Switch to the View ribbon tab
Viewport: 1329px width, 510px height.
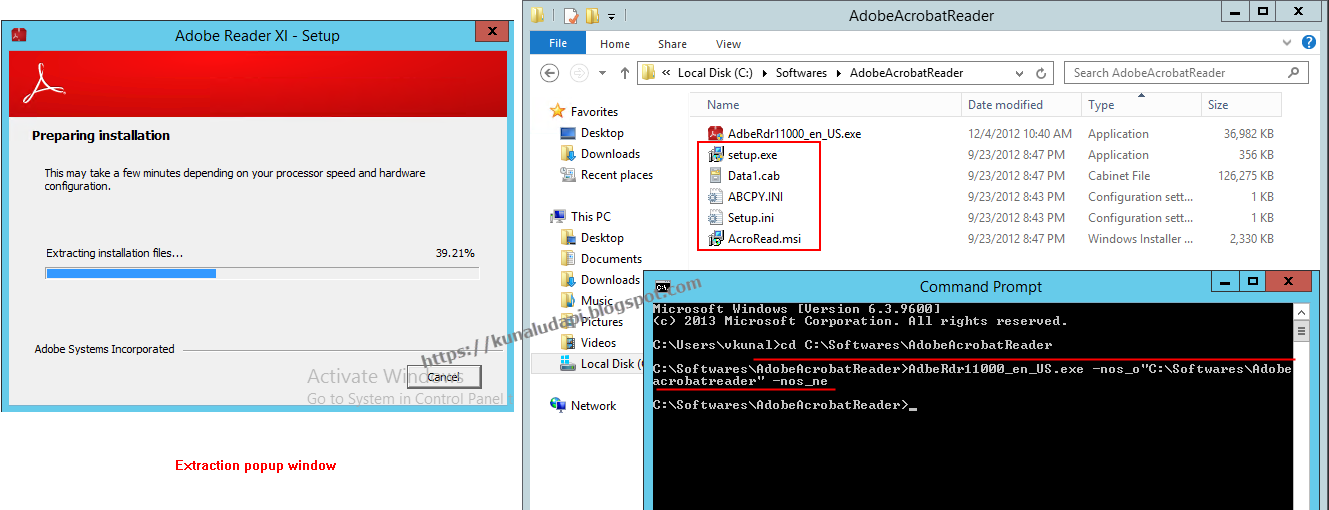click(x=728, y=44)
